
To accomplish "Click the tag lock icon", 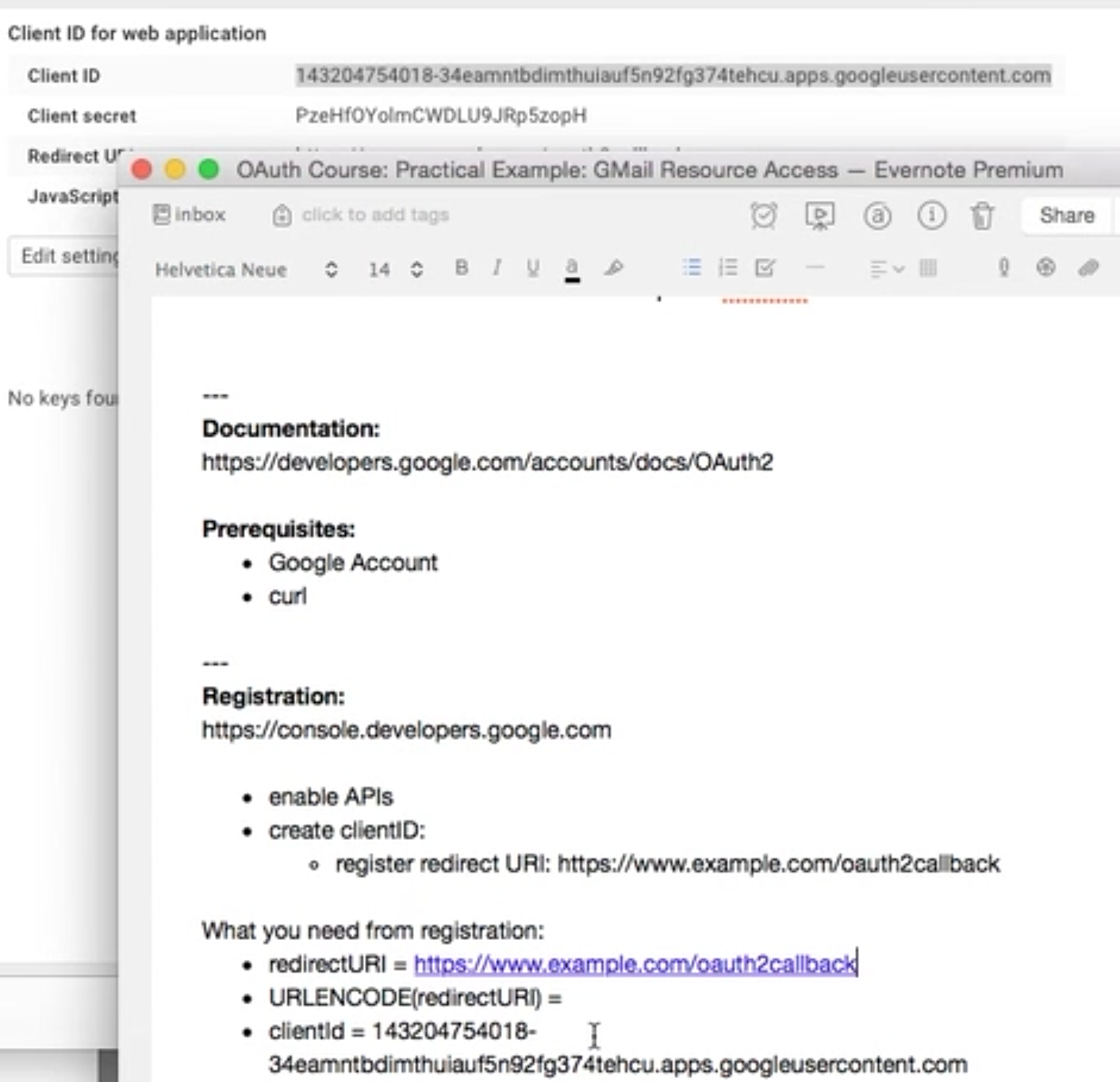I will 282,215.
